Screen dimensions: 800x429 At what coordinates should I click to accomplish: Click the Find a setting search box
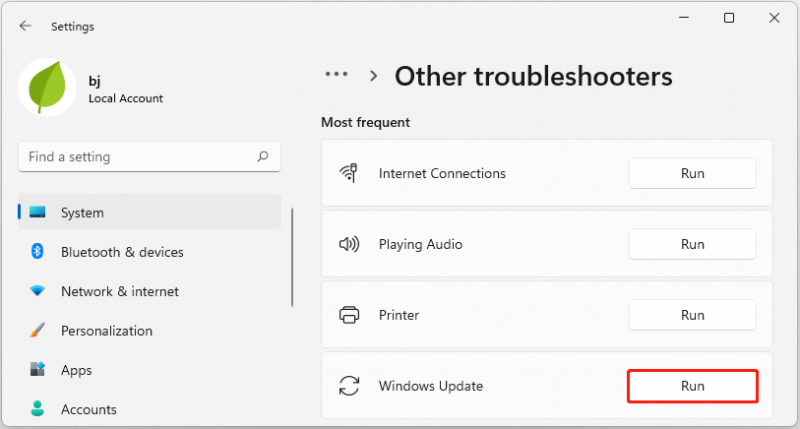tap(149, 157)
